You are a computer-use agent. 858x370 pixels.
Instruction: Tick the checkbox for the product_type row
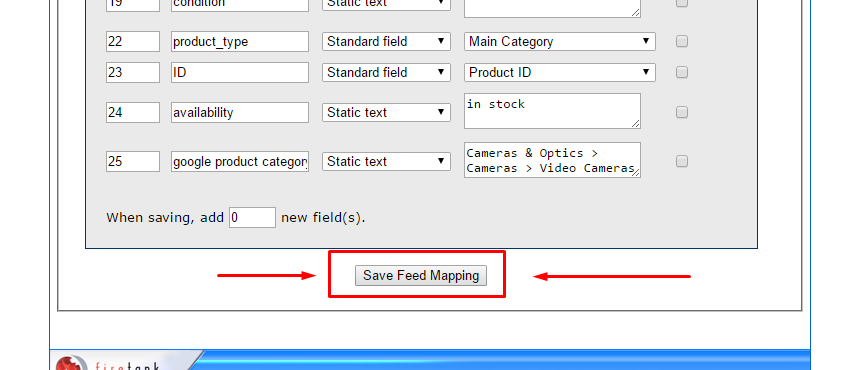(x=681, y=41)
